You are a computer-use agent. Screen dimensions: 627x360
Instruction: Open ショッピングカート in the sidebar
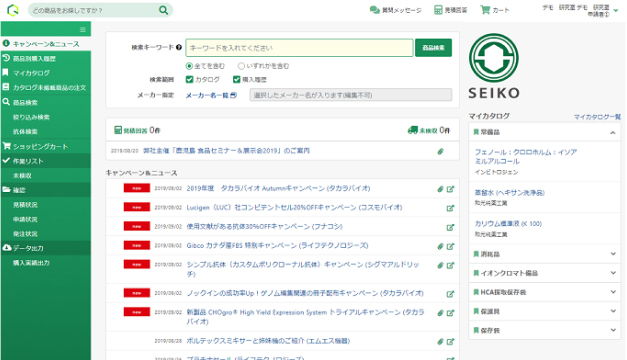[46, 146]
